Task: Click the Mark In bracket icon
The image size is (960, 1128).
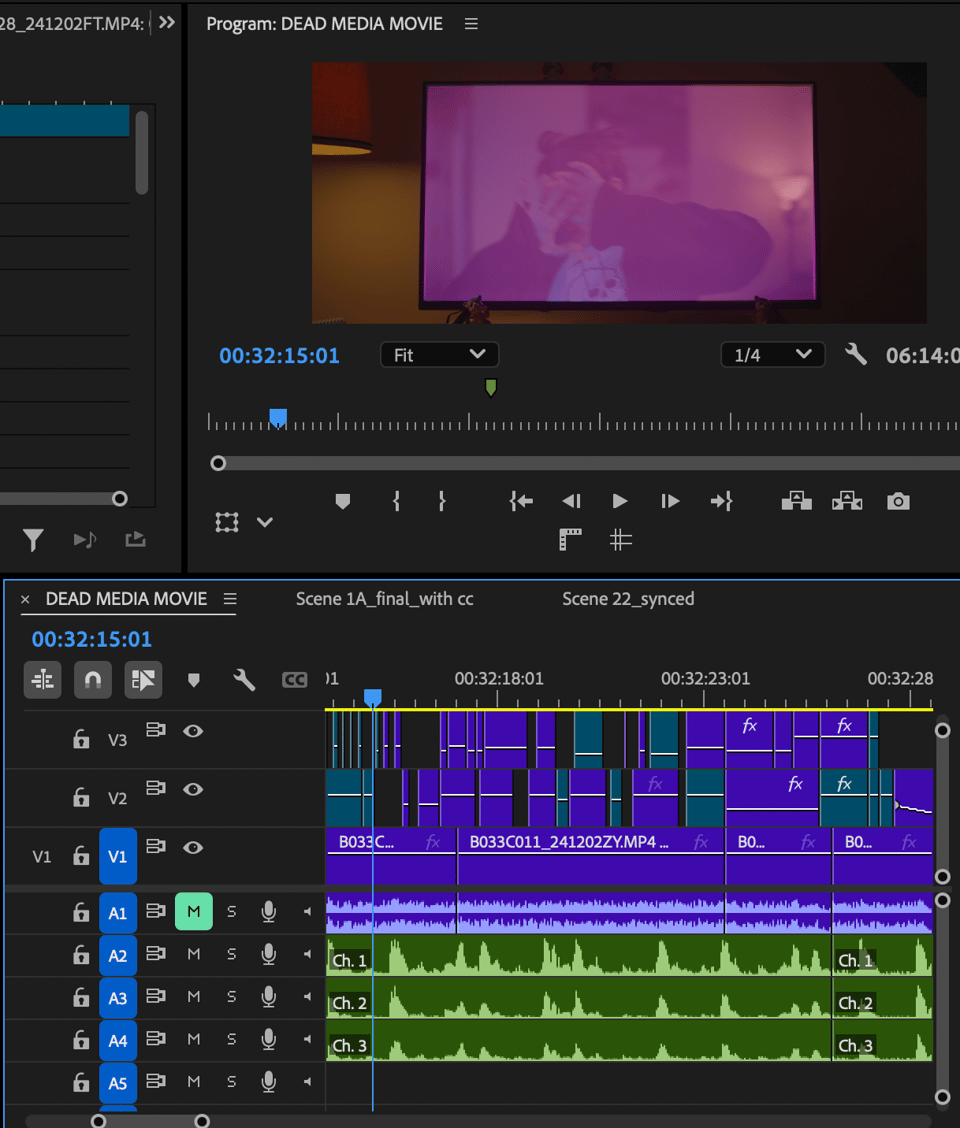Action: (396, 501)
